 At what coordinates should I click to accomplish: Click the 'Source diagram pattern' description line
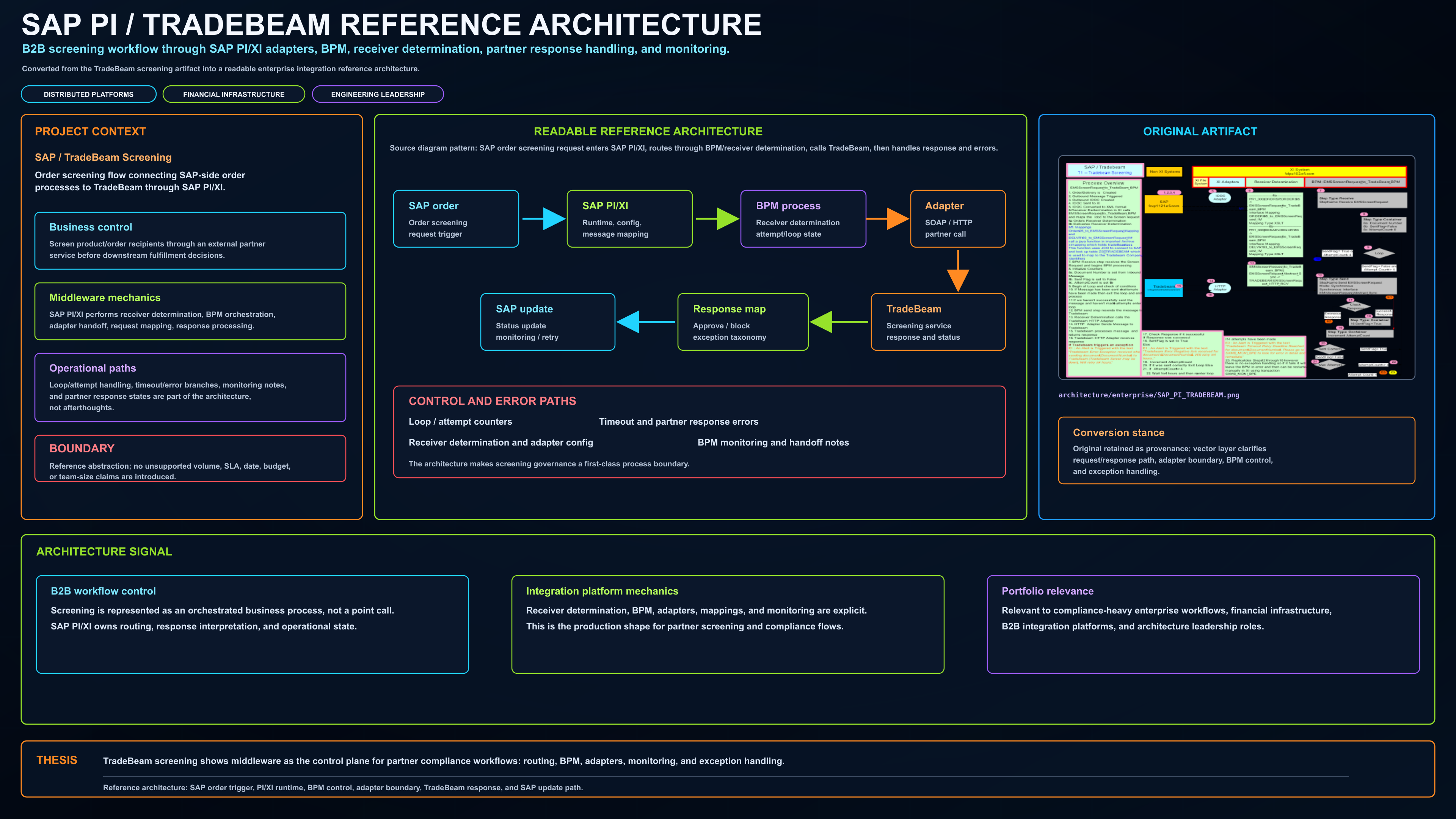[693, 148]
